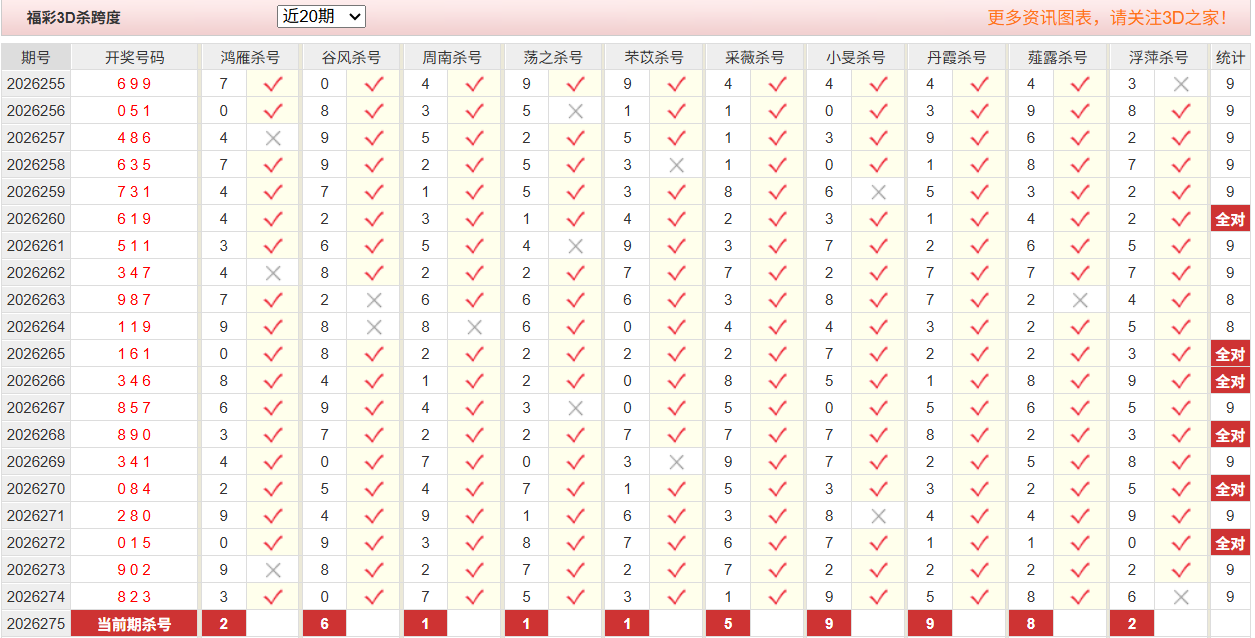Click the red check mark for 鸿雁杀号 in row 2026255
The image size is (1255, 638).
point(273,84)
